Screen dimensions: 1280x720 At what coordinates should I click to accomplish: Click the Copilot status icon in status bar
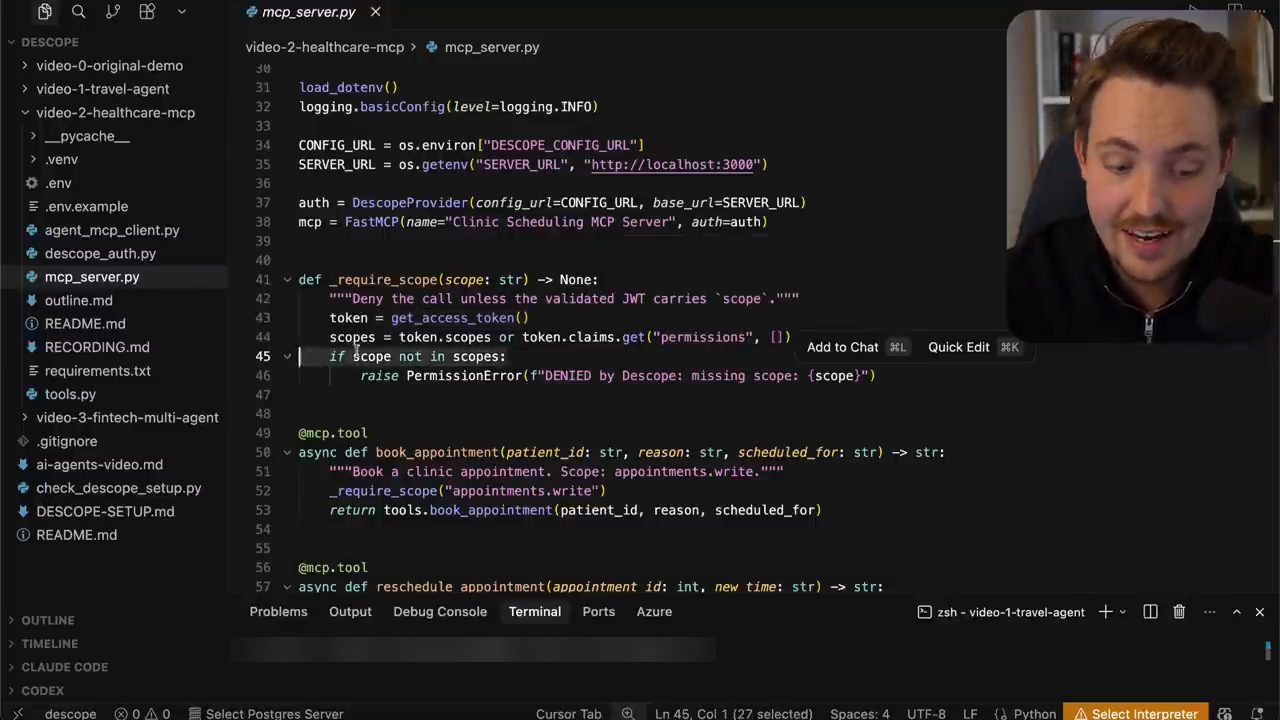1224,713
